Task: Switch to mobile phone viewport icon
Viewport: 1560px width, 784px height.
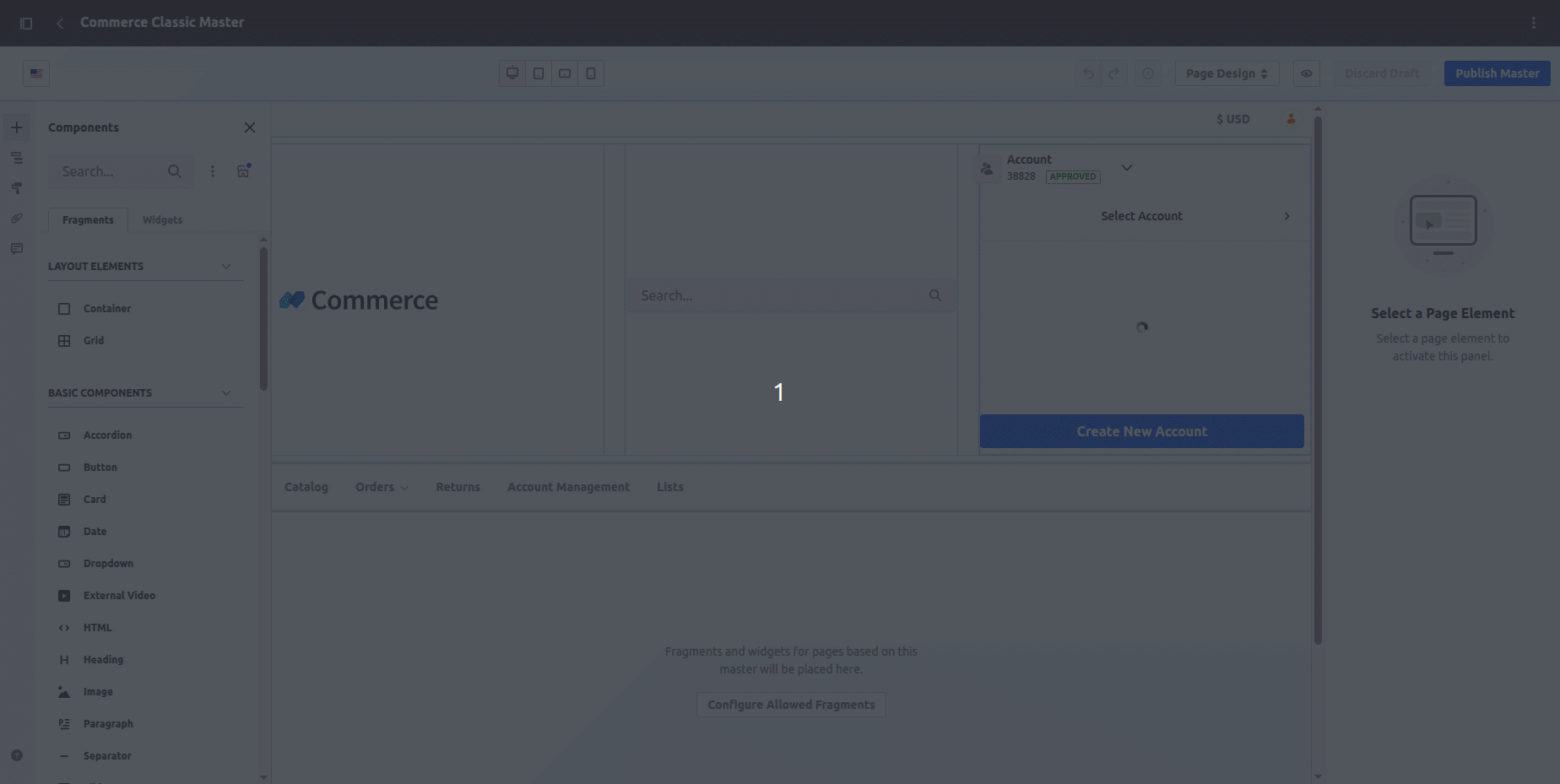Action: coord(591,73)
